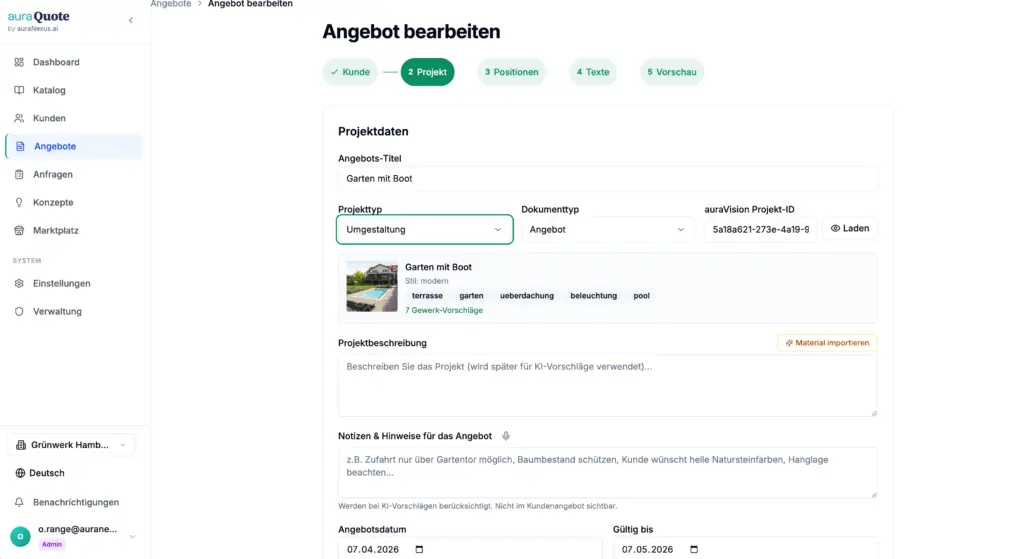Click the Kunden people icon
The image size is (1024, 559).
[x=19, y=118]
